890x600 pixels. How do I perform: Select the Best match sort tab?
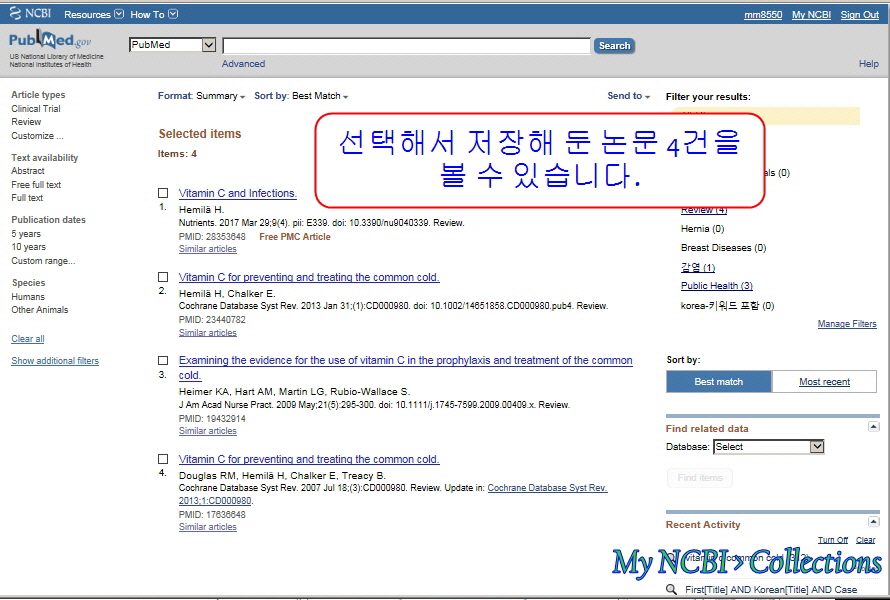tap(719, 381)
